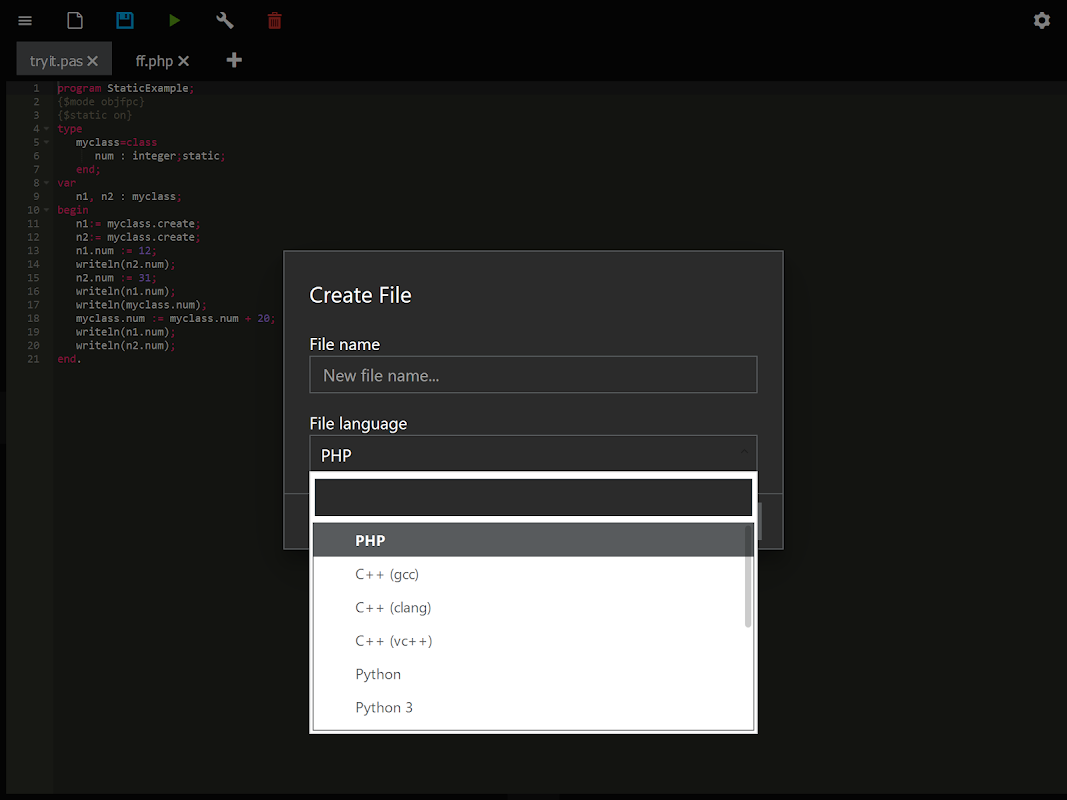Click the red trash delete icon
This screenshot has width=1067, height=800.
pyautogui.click(x=275, y=21)
